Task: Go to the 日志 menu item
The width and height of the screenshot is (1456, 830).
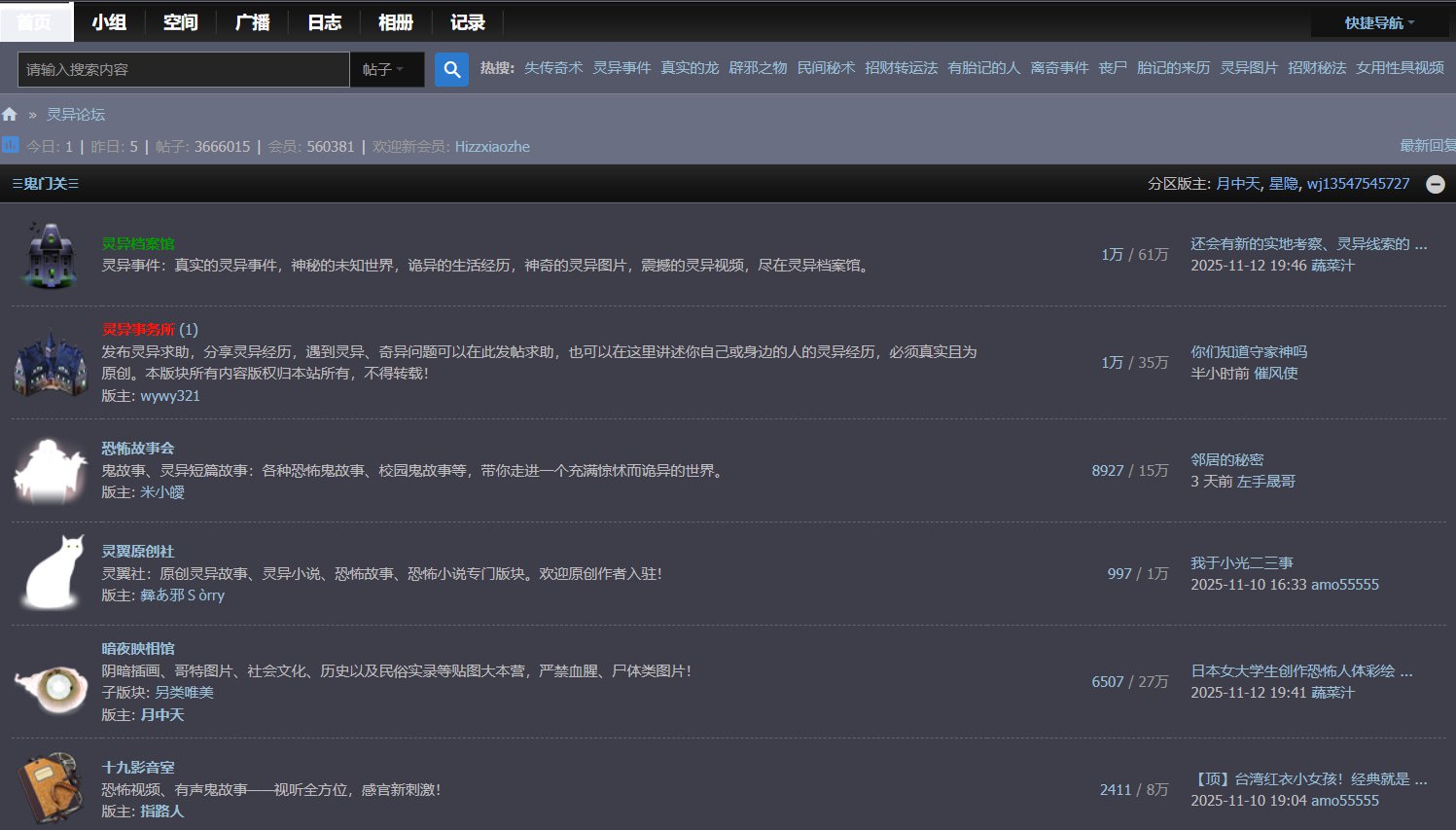Action: [x=324, y=21]
